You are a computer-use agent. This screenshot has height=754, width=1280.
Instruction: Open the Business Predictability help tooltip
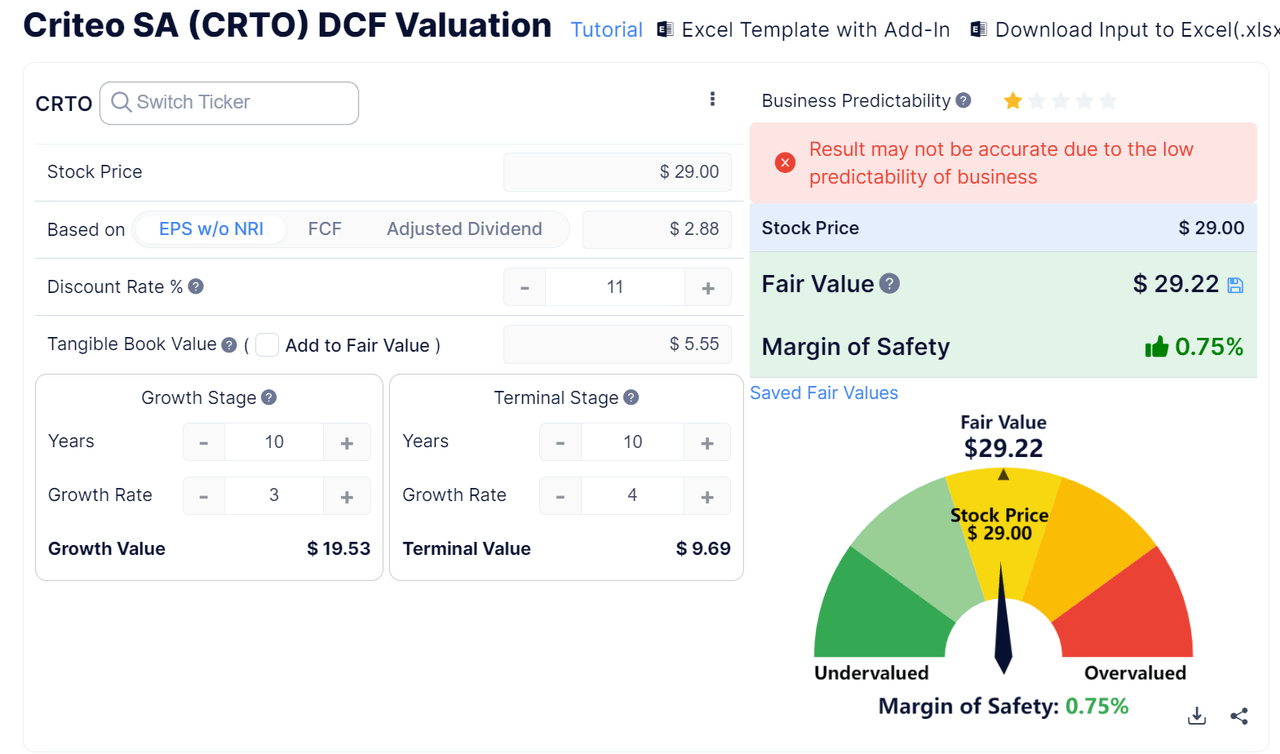pyautogui.click(x=962, y=100)
